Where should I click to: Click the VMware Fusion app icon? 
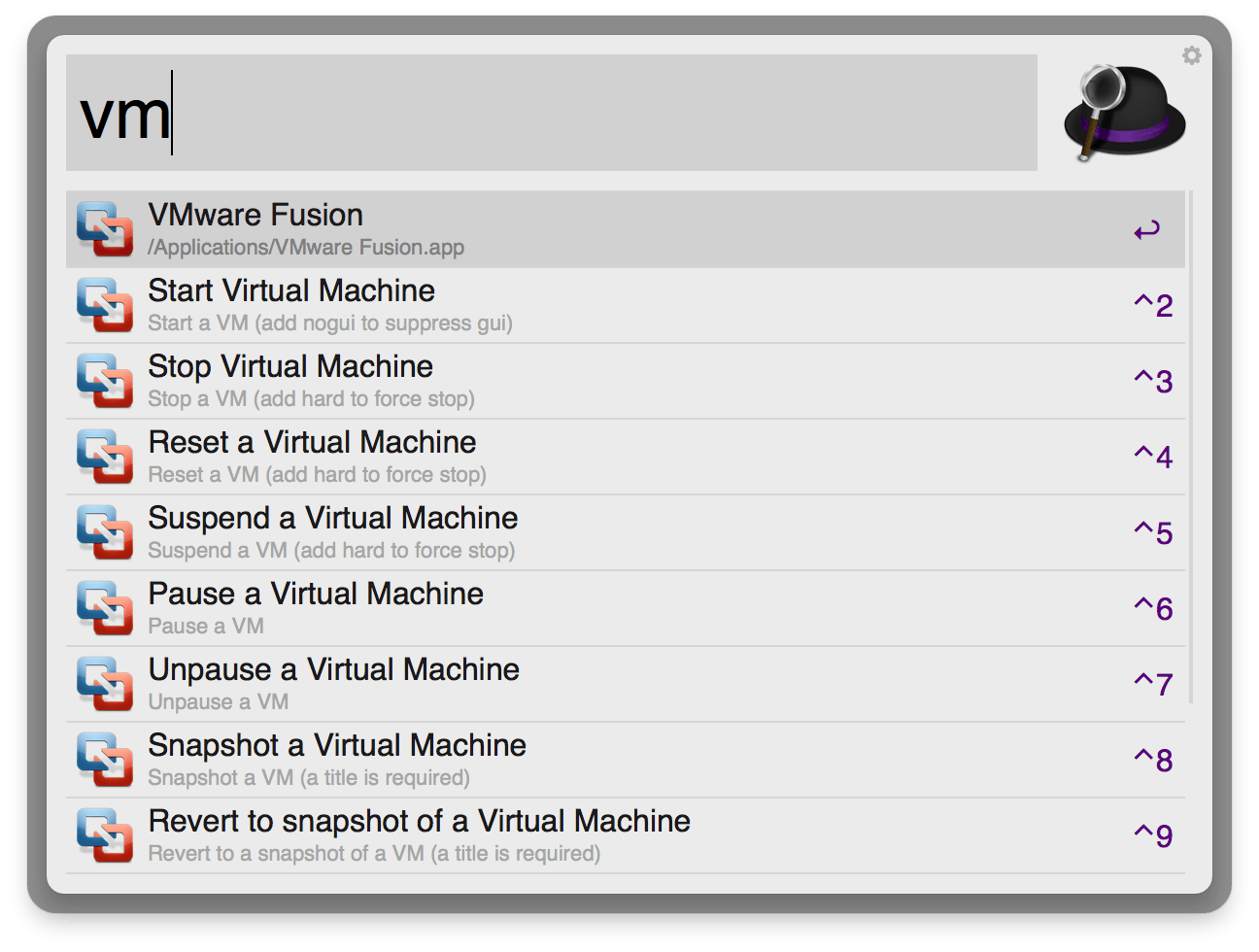[x=105, y=229]
